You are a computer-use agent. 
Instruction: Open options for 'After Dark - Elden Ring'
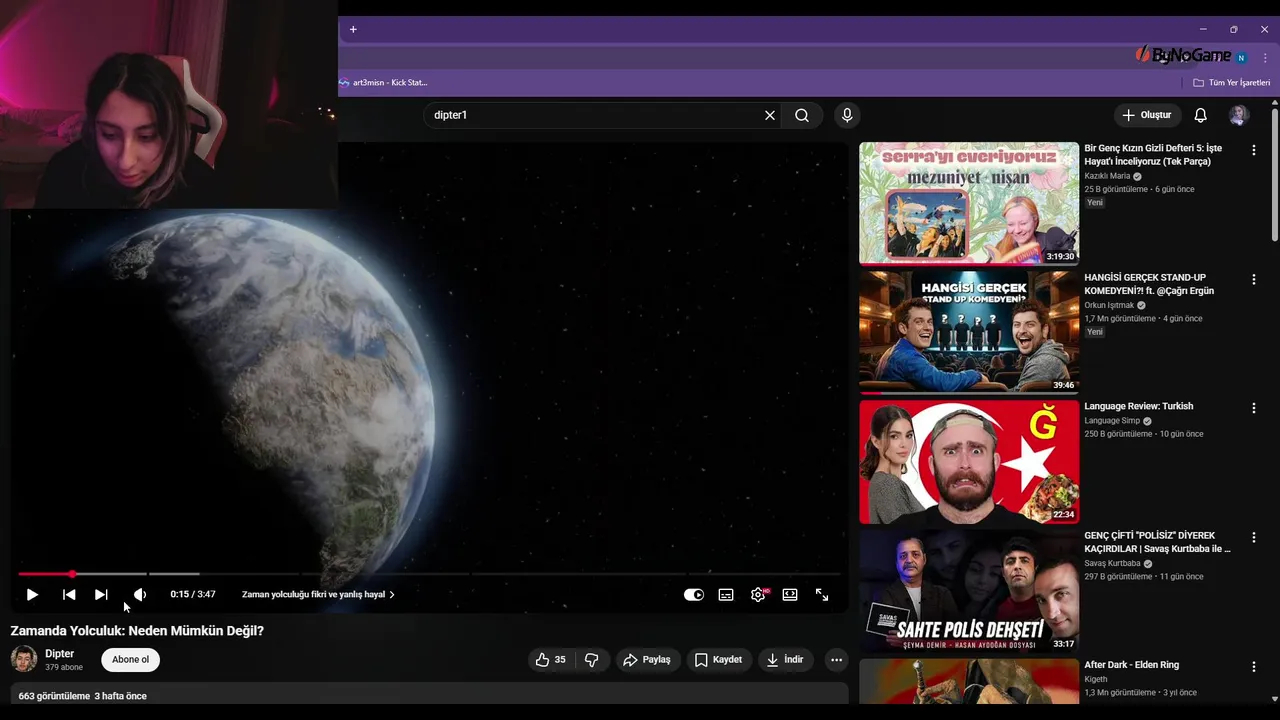1254,666
